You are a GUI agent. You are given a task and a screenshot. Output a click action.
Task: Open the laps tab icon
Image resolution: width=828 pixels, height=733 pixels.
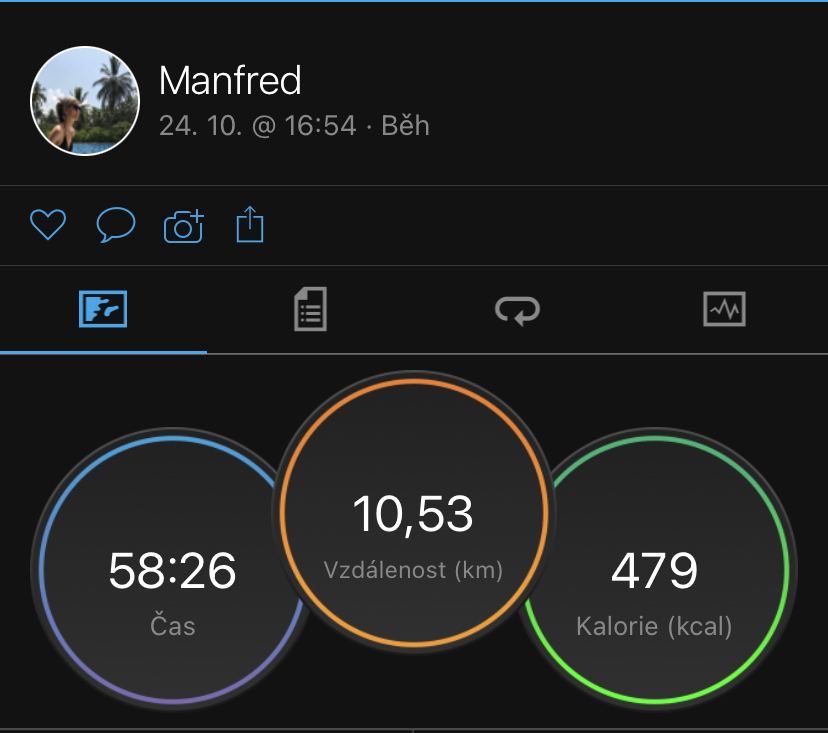tap(518, 310)
